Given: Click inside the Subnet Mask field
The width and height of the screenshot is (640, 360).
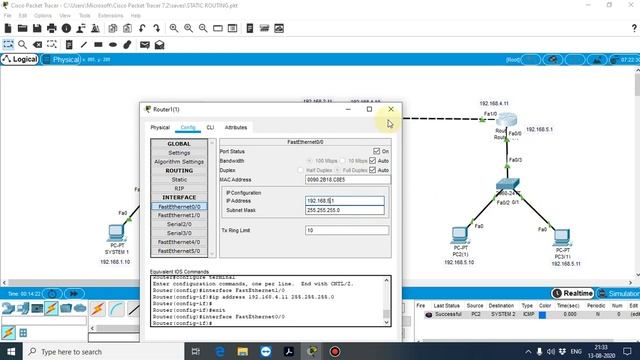Looking at the screenshot, I should pos(344,210).
